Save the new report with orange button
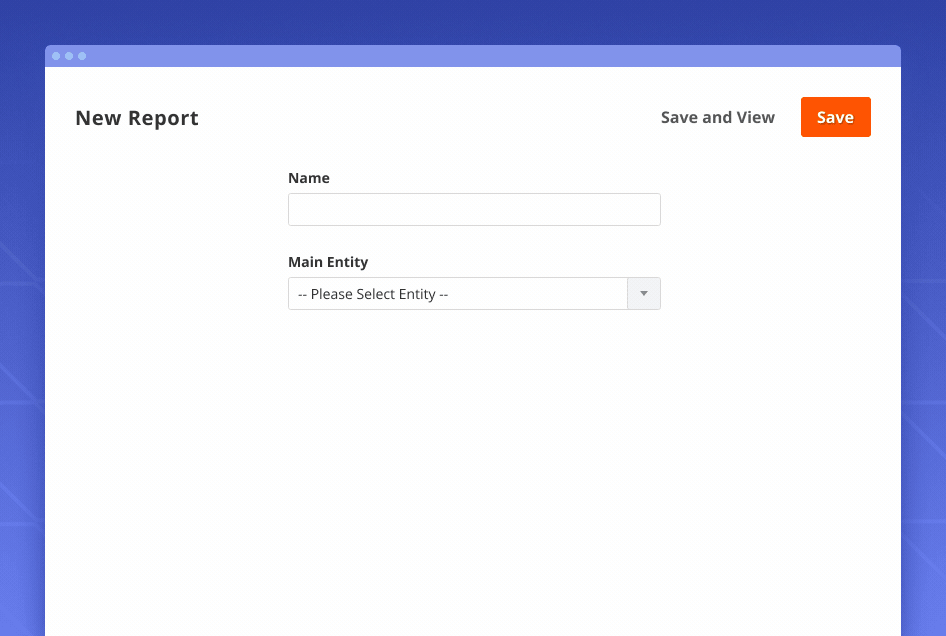 (835, 117)
